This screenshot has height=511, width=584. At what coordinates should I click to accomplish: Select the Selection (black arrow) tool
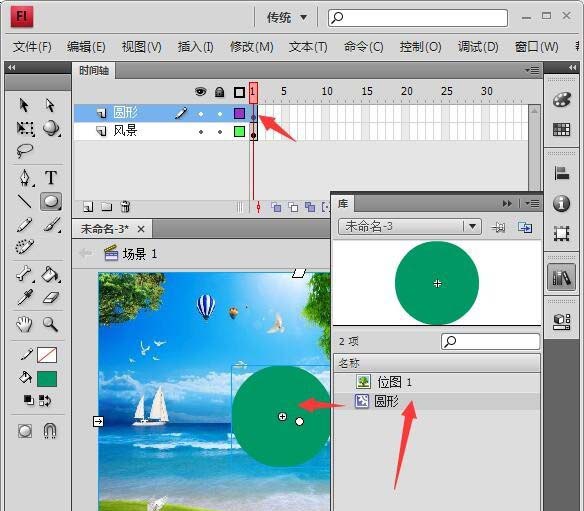pos(24,105)
